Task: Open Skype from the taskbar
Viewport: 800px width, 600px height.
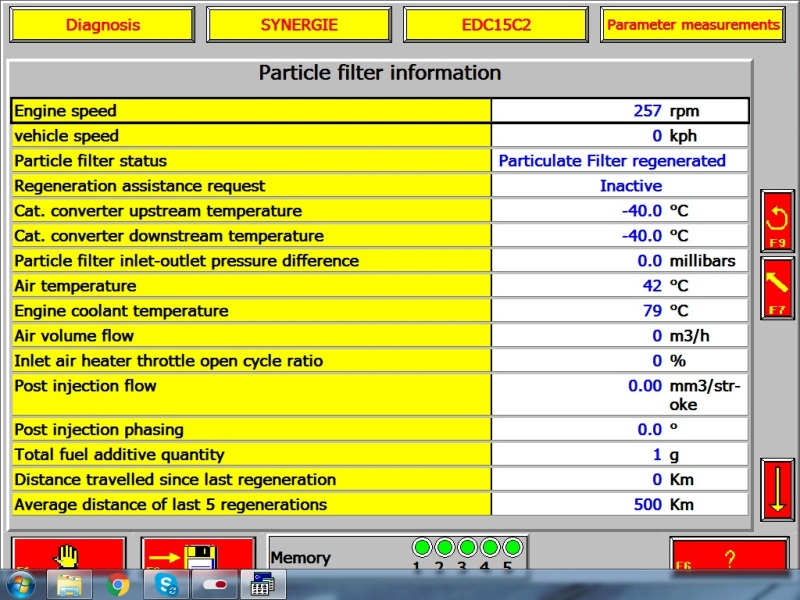Action: [x=167, y=585]
